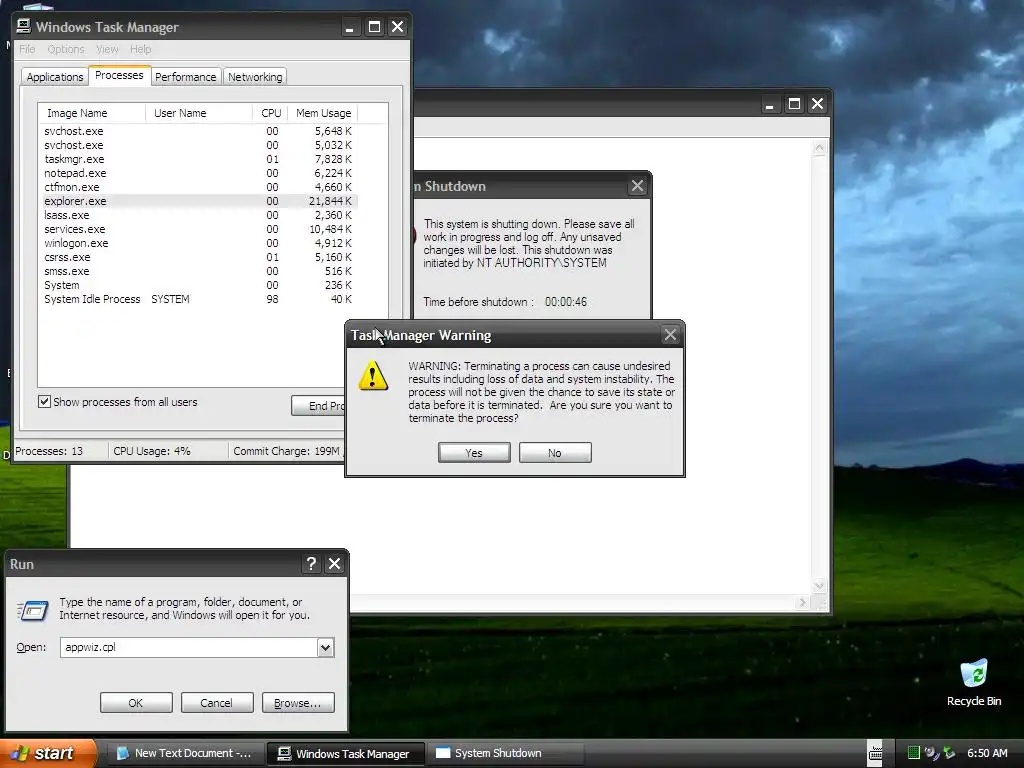Switch to the Applications tab
Screen dimensions: 1024x768
55,76
